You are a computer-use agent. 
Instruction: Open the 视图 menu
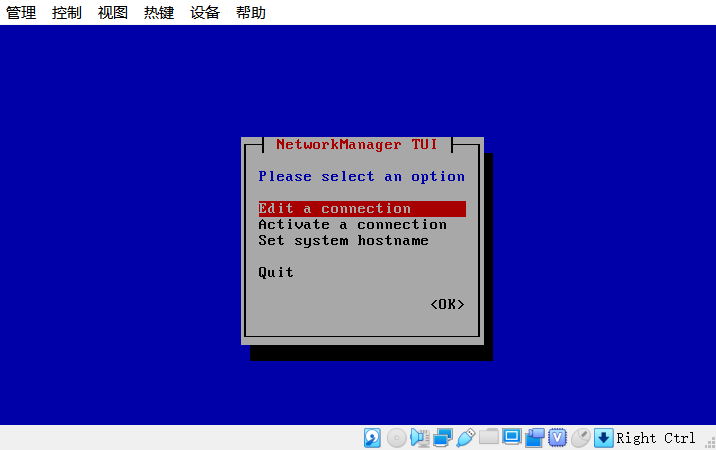point(113,12)
